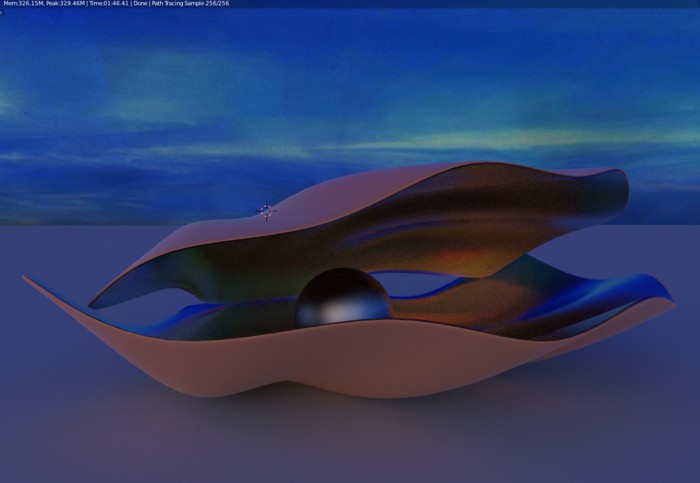Screen dimensions: 700x483
Task: Click the 3D cursor crosshair in viewport
Action: point(266,211)
